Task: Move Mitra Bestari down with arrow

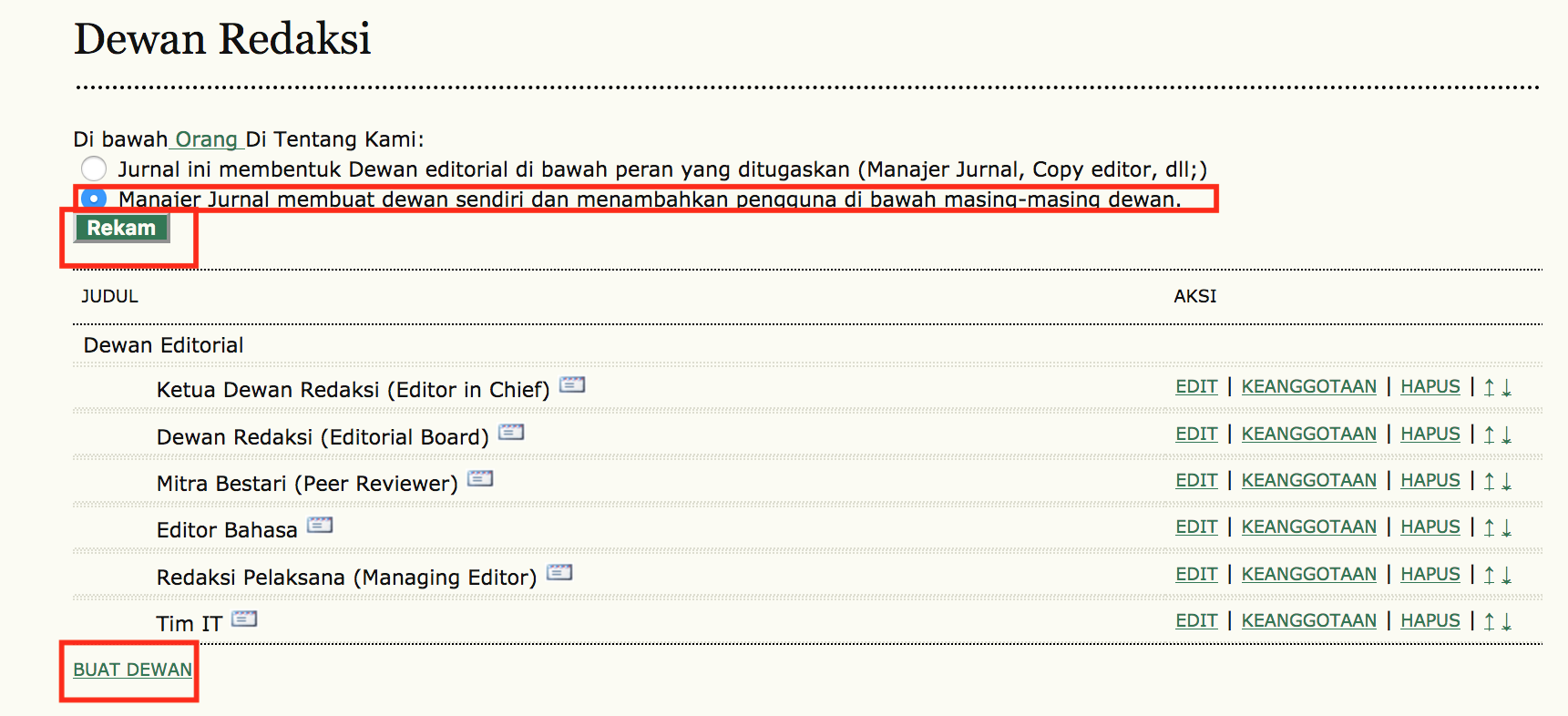Action: (1506, 481)
